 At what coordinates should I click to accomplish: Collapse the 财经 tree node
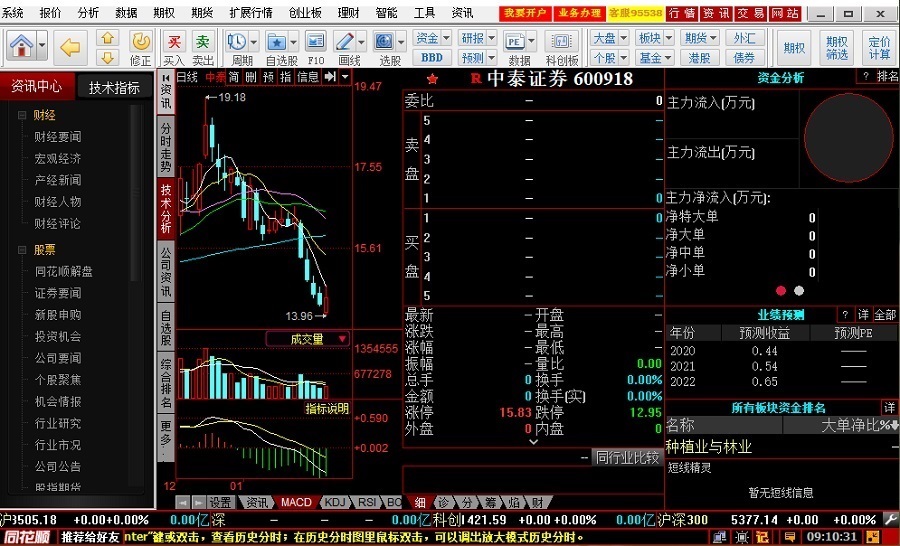point(22,115)
